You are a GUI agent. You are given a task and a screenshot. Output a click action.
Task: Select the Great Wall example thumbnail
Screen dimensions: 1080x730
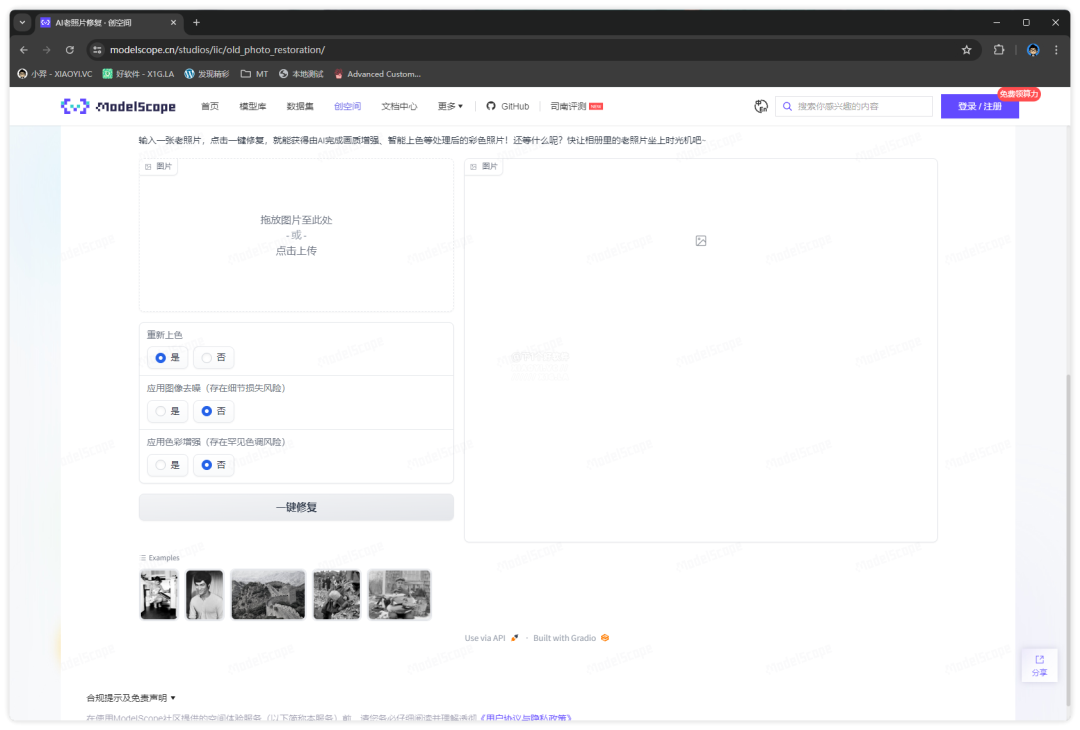[268, 594]
